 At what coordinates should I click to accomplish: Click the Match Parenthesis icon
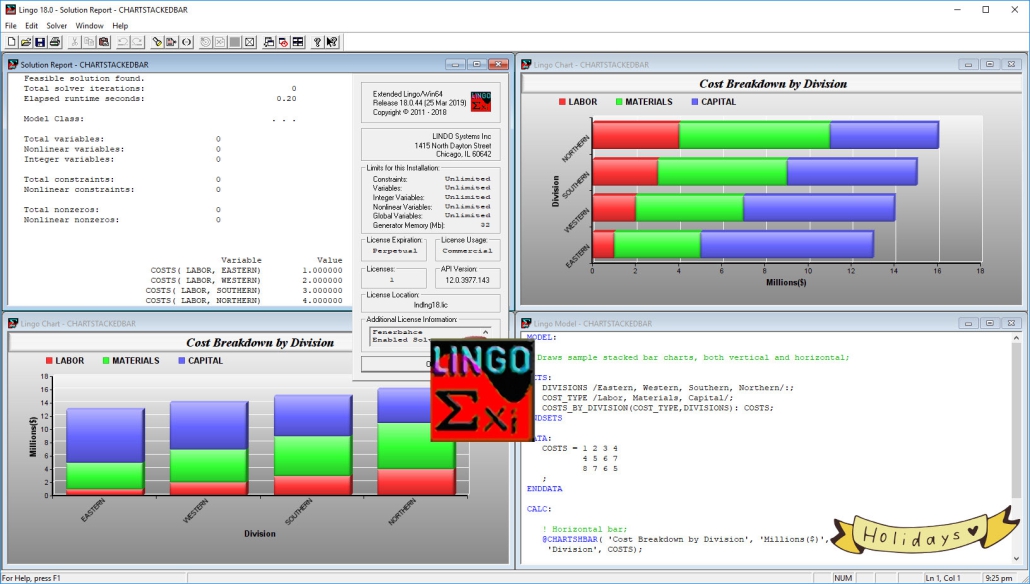tap(187, 41)
